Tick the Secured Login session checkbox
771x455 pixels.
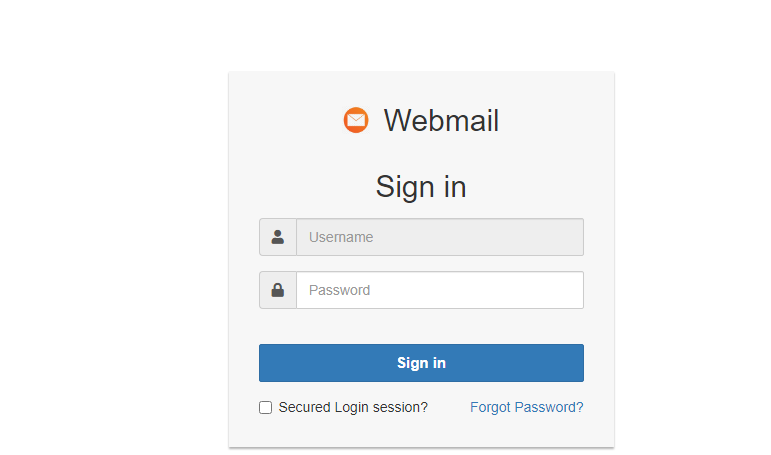(266, 407)
